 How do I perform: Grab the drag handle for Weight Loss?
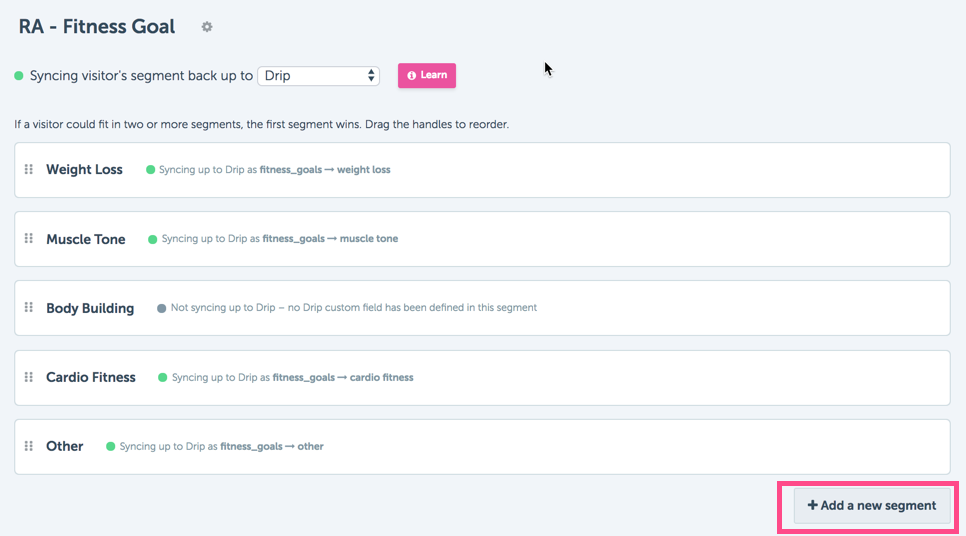[x=28, y=169]
